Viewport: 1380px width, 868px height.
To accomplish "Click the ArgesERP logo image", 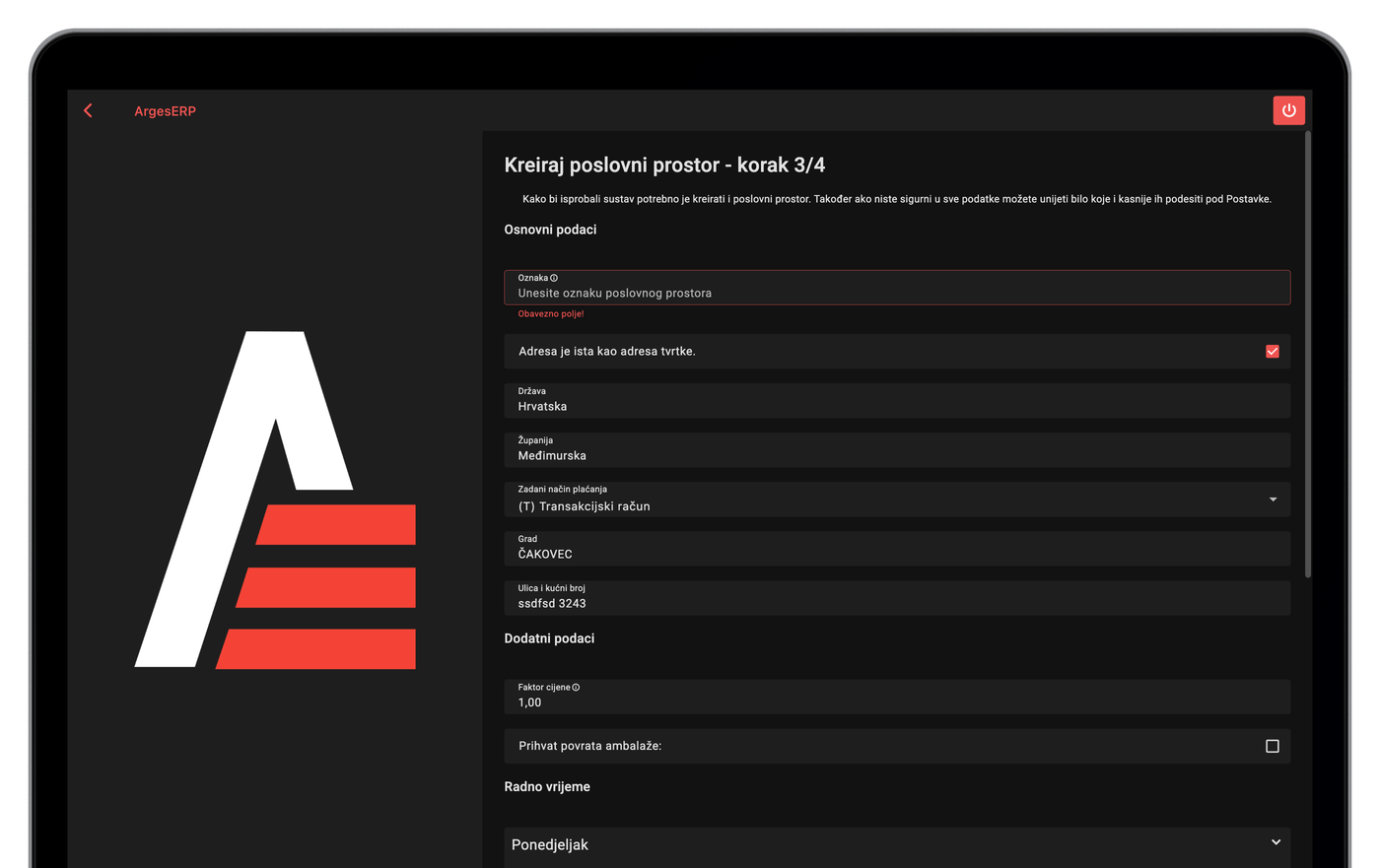I will click(275, 500).
